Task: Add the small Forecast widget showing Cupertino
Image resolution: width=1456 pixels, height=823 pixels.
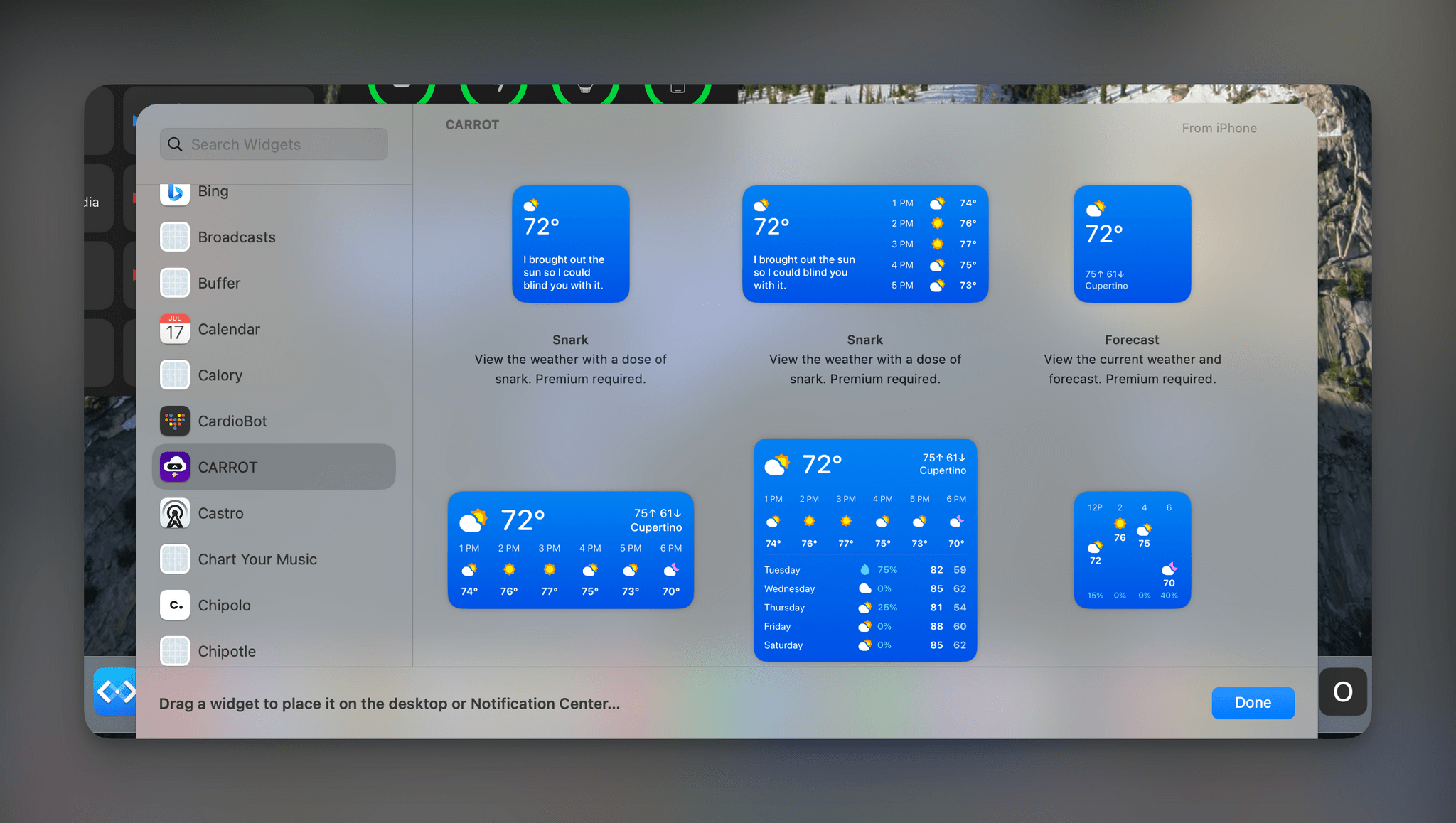Action: (x=1132, y=244)
